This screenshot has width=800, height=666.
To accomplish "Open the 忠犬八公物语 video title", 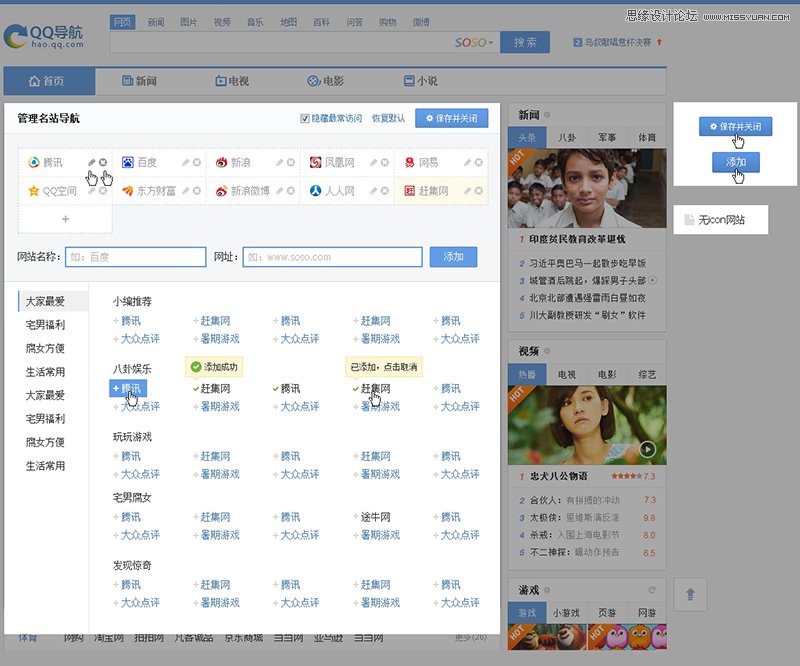I will tap(559, 476).
